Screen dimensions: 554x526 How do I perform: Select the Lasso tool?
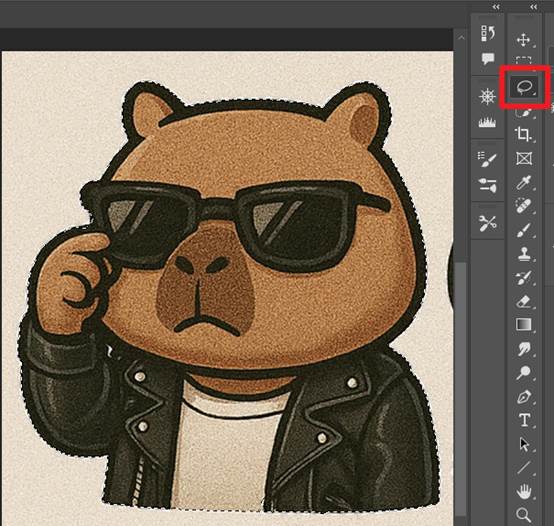click(525, 87)
